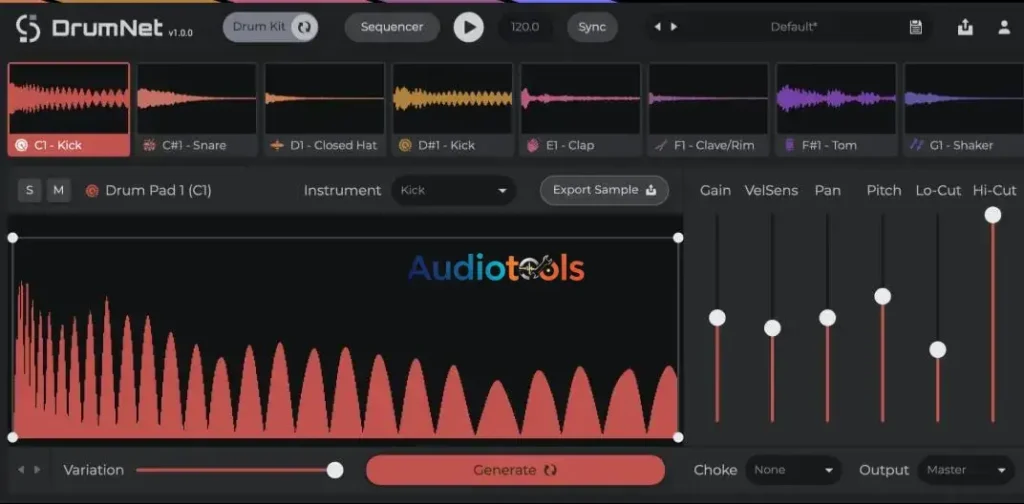Click the Choke label
This screenshot has height=504, width=1024.
click(715, 470)
